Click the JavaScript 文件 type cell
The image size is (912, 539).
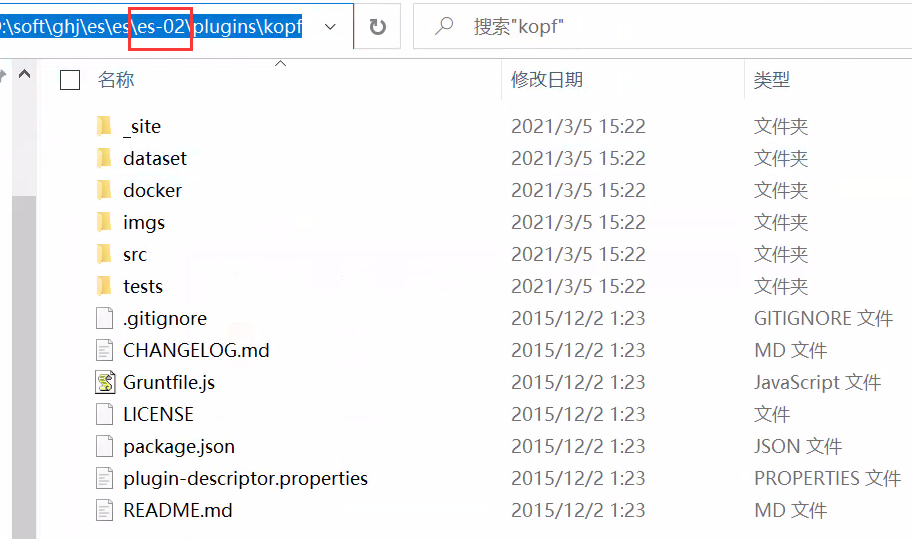[x=817, y=382]
